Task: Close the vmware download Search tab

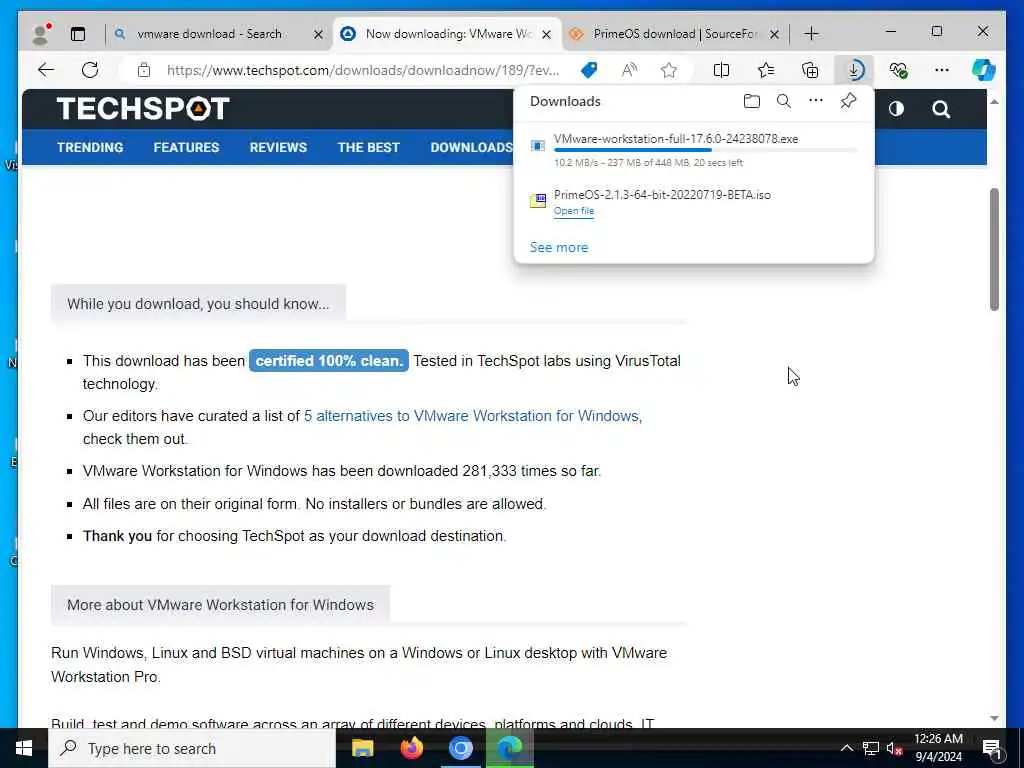Action: (318, 35)
